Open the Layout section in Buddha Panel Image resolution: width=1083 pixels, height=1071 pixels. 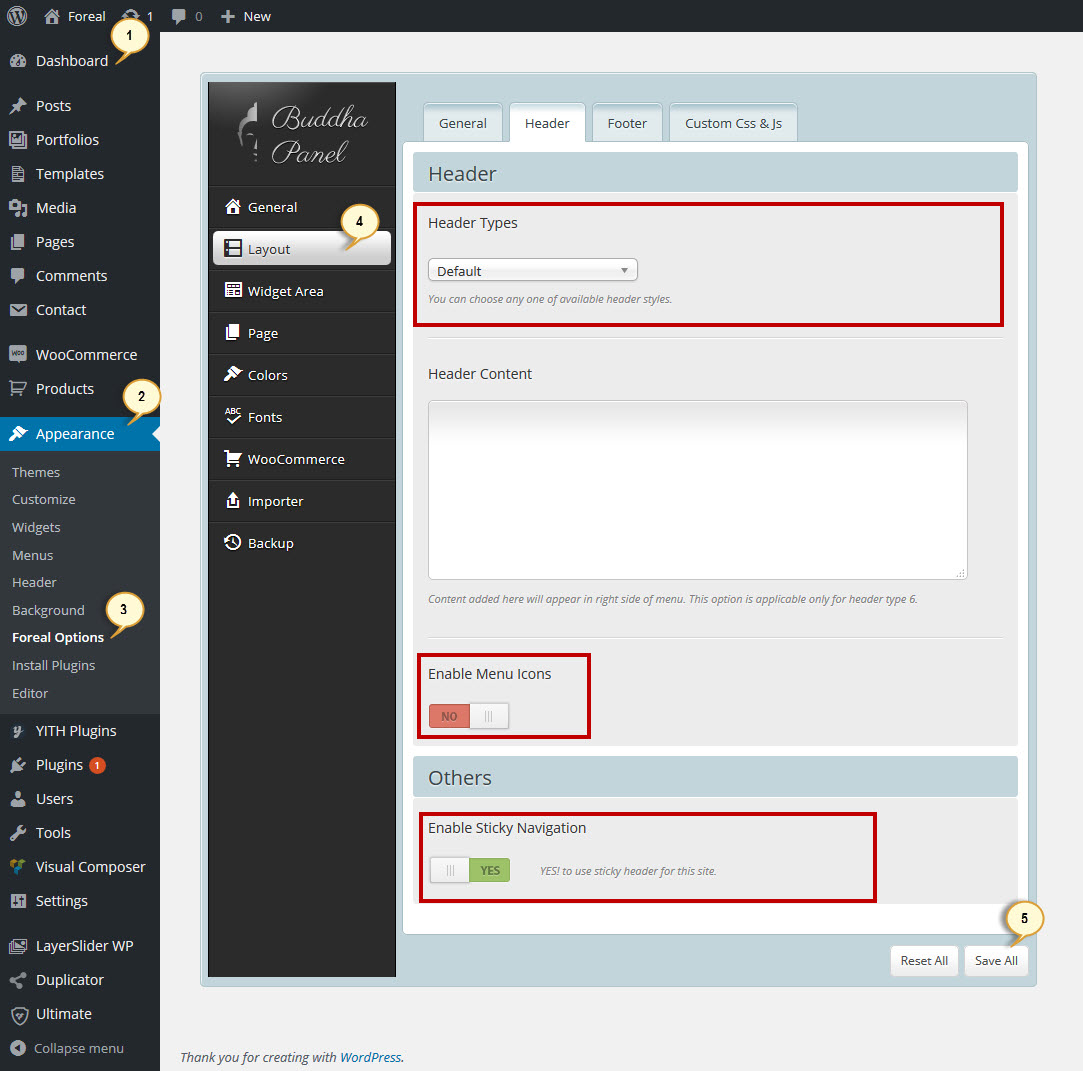point(302,249)
